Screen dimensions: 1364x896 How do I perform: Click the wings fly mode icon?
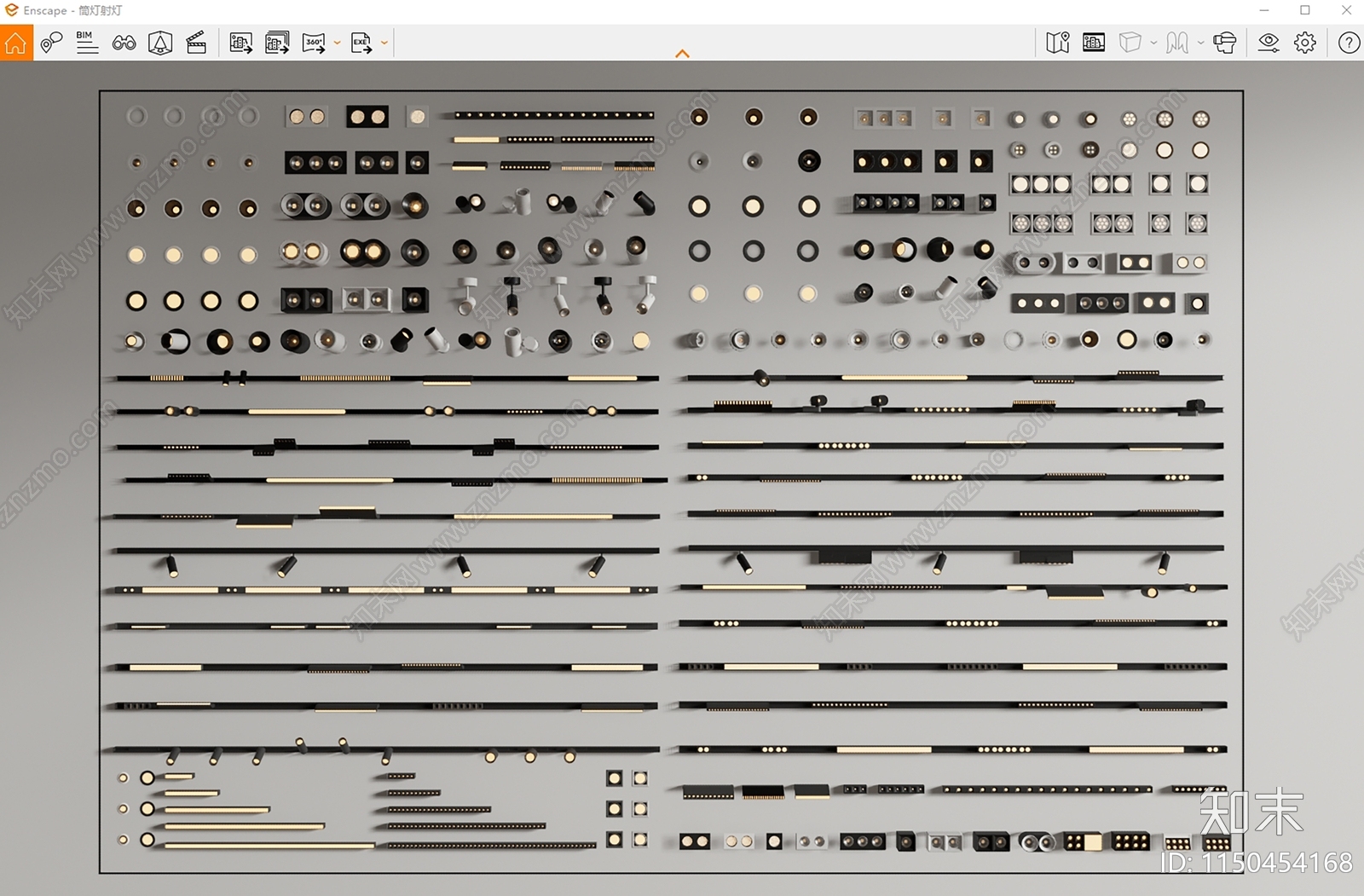coord(1177,43)
